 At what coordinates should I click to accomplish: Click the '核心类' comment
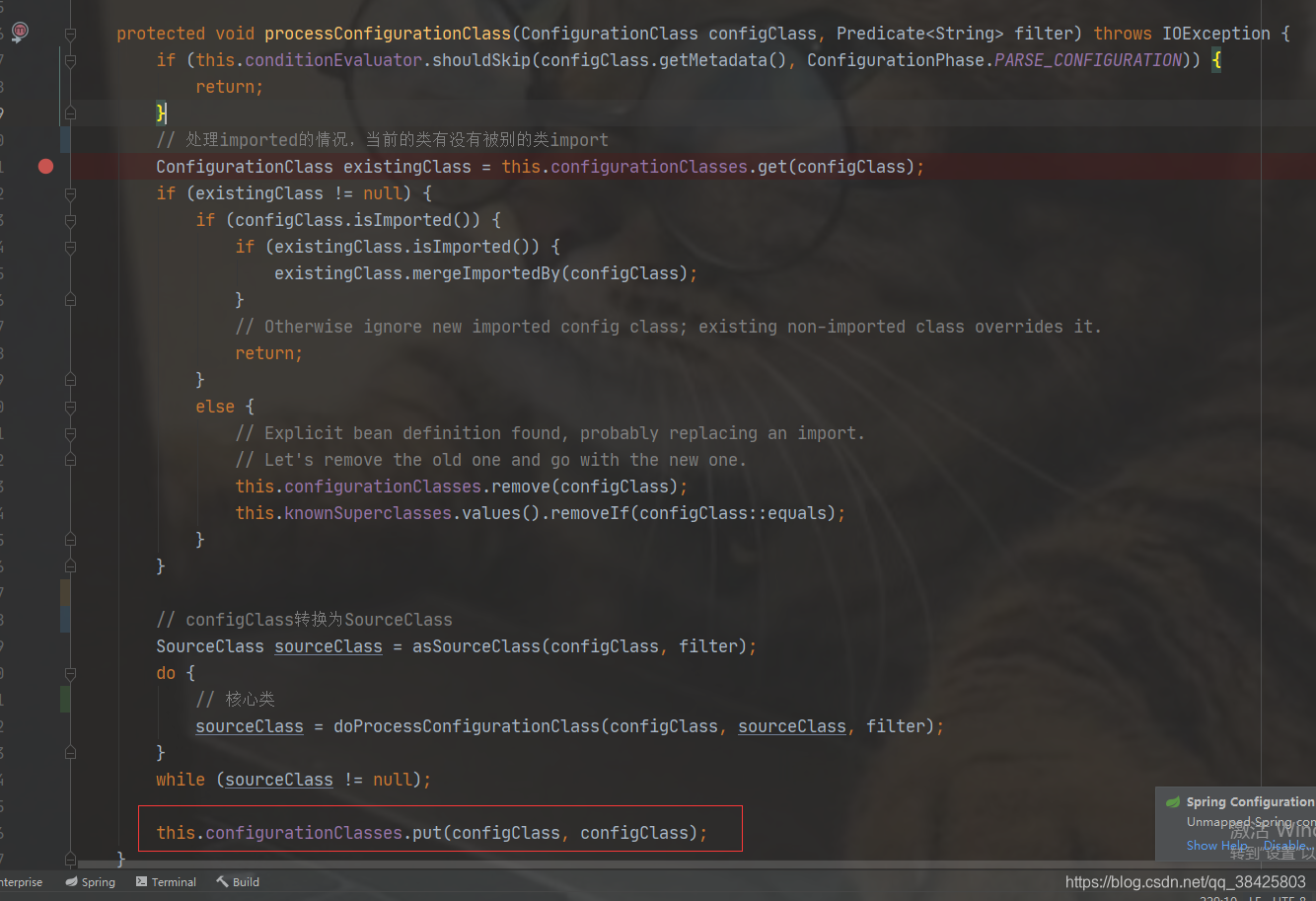coord(235,700)
